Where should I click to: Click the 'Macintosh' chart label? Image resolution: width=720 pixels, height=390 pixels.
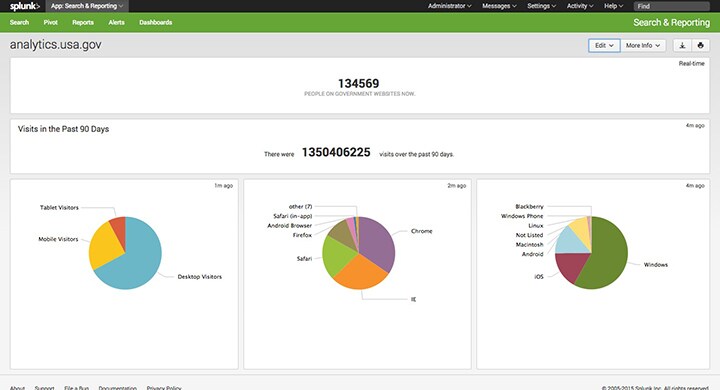click(529, 244)
